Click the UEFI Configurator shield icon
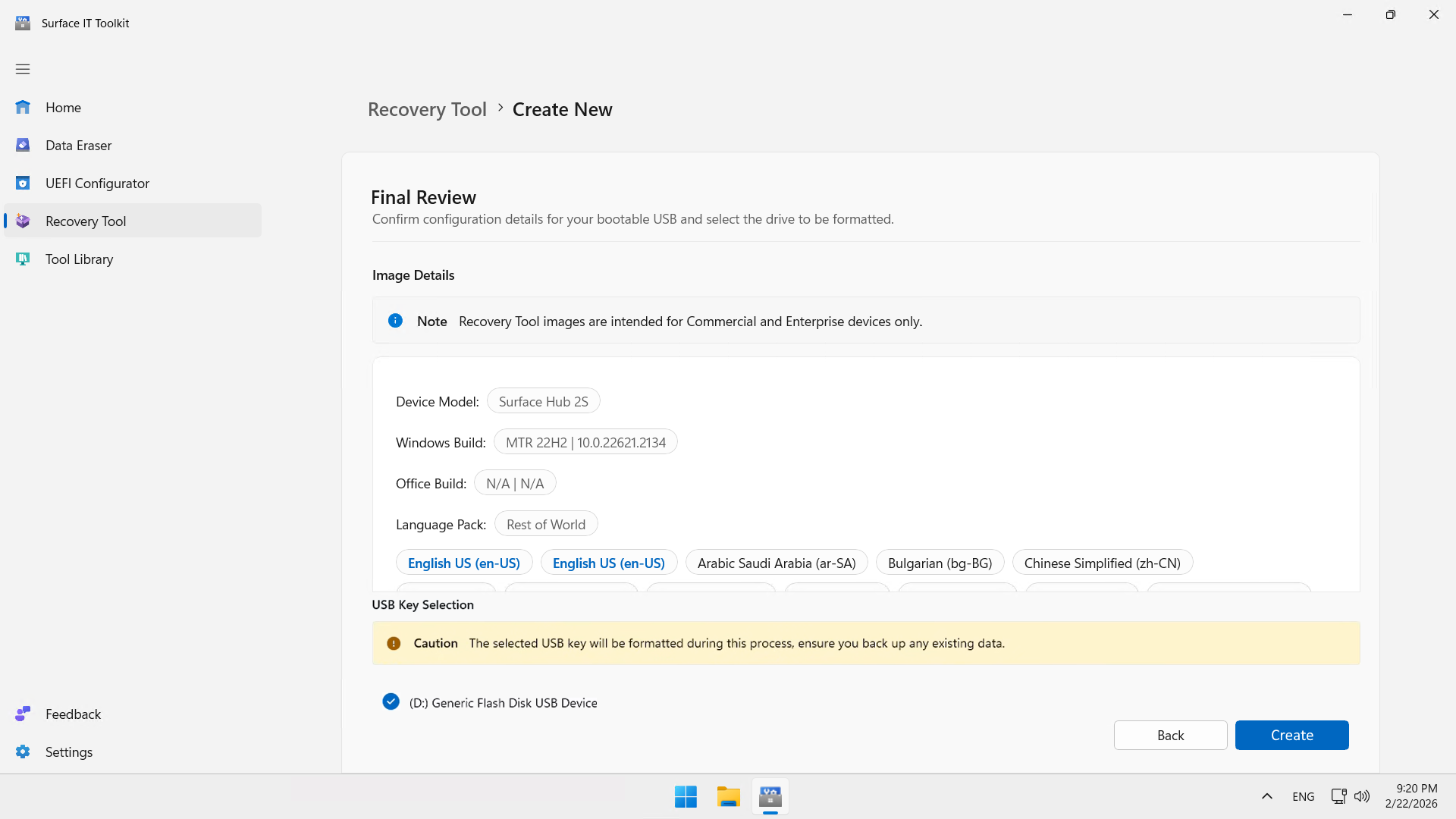The image size is (1456, 819). pos(23,184)
